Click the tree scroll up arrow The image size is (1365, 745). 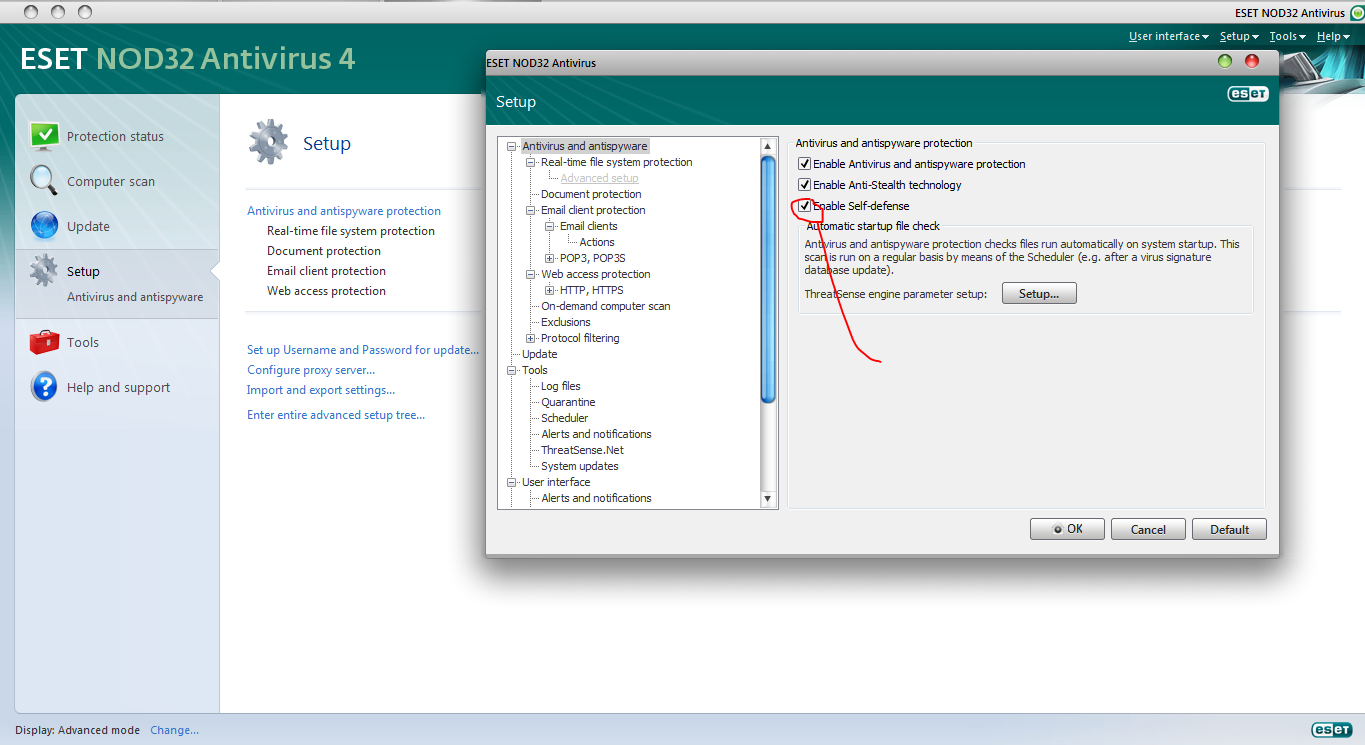768,146
